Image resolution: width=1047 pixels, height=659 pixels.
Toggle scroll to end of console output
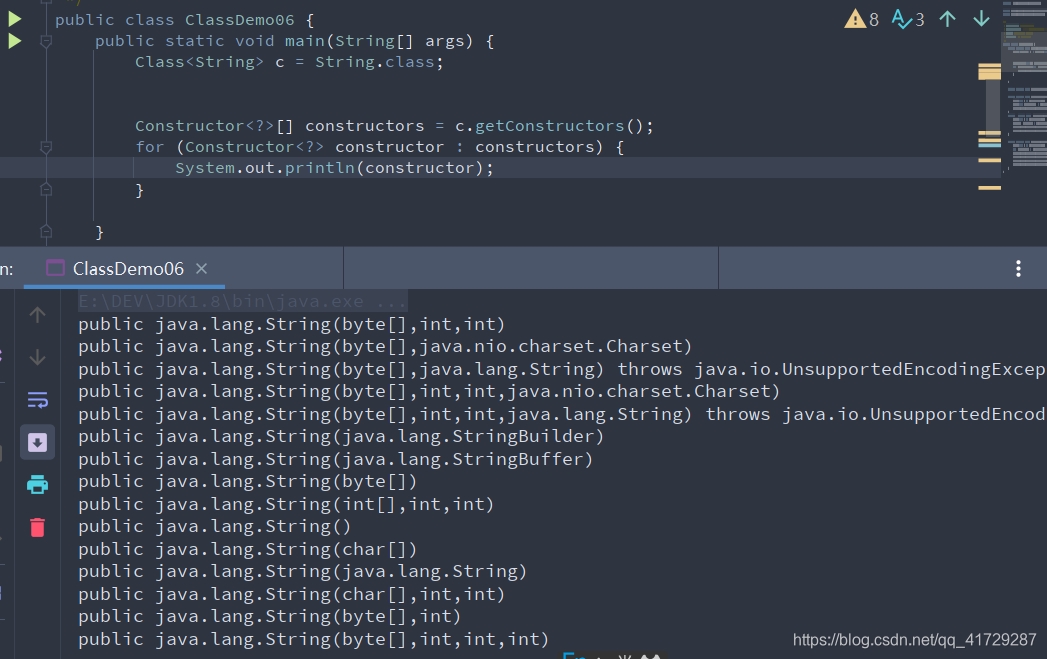tap(37, 442)
